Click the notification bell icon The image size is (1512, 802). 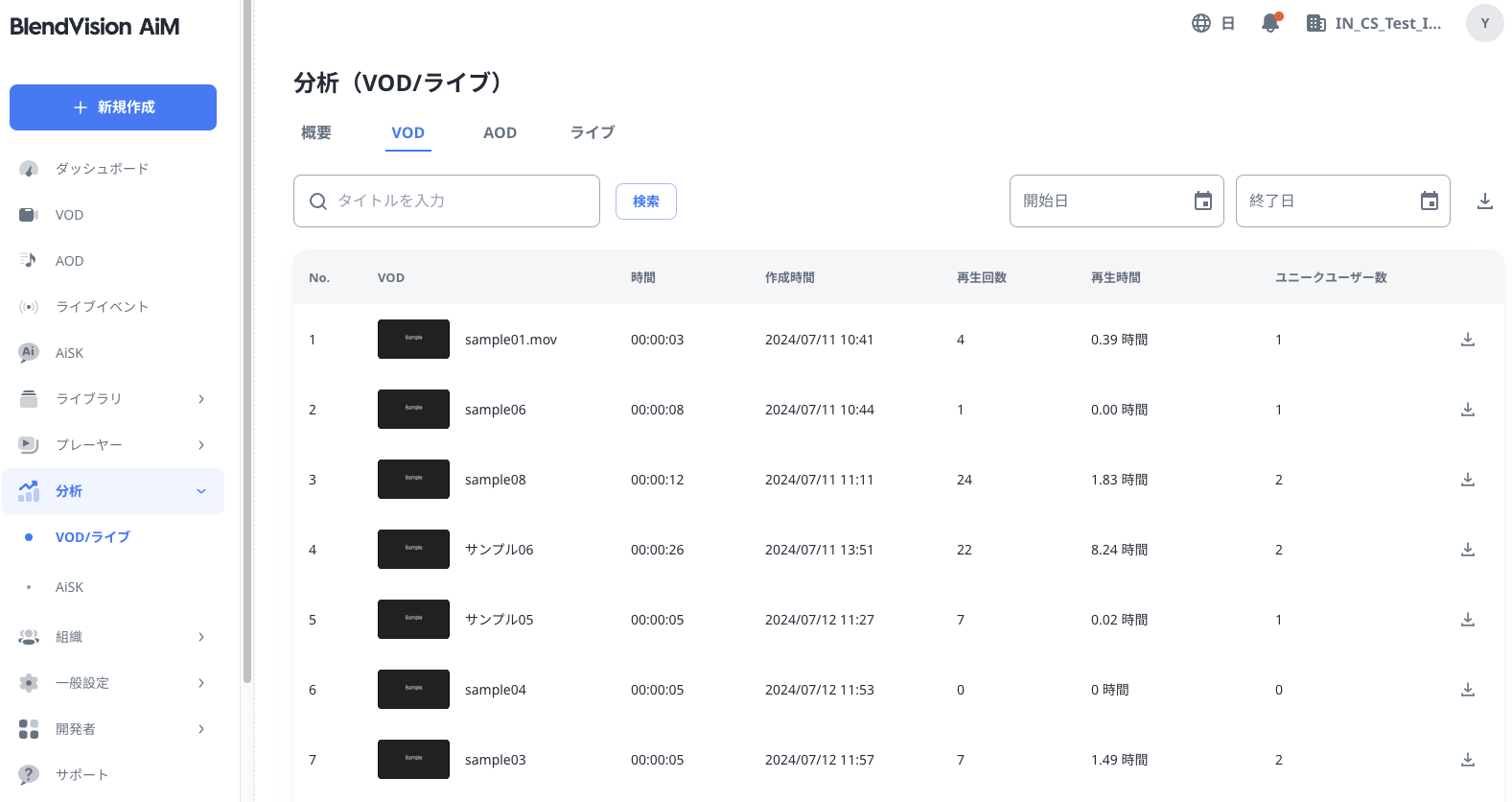[x=1270, y=23]
